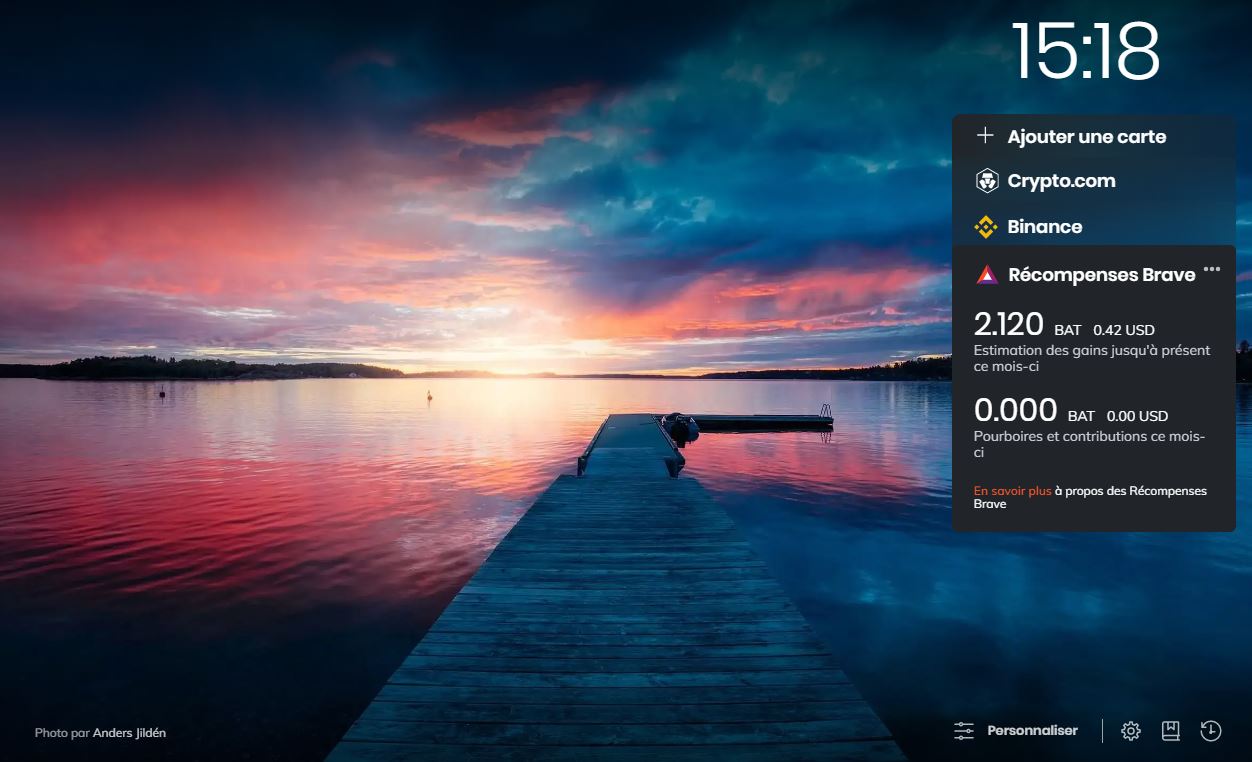Viewport: 1252px width, 762px height.
Task: Click the Brave Rewards BAT triangle icon
Action: 987,275
